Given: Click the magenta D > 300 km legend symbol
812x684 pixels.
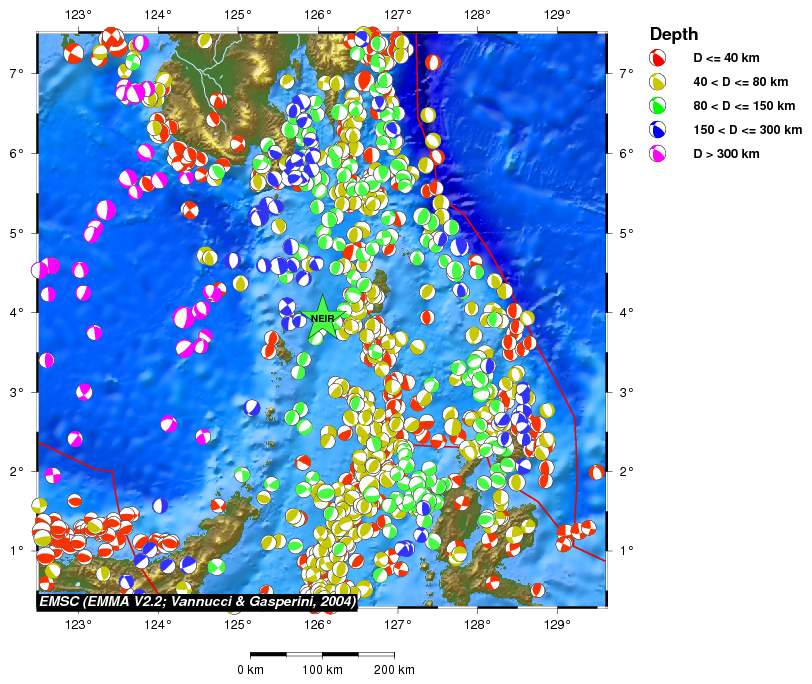Looking at the screenshot, I should click(657, 154).
